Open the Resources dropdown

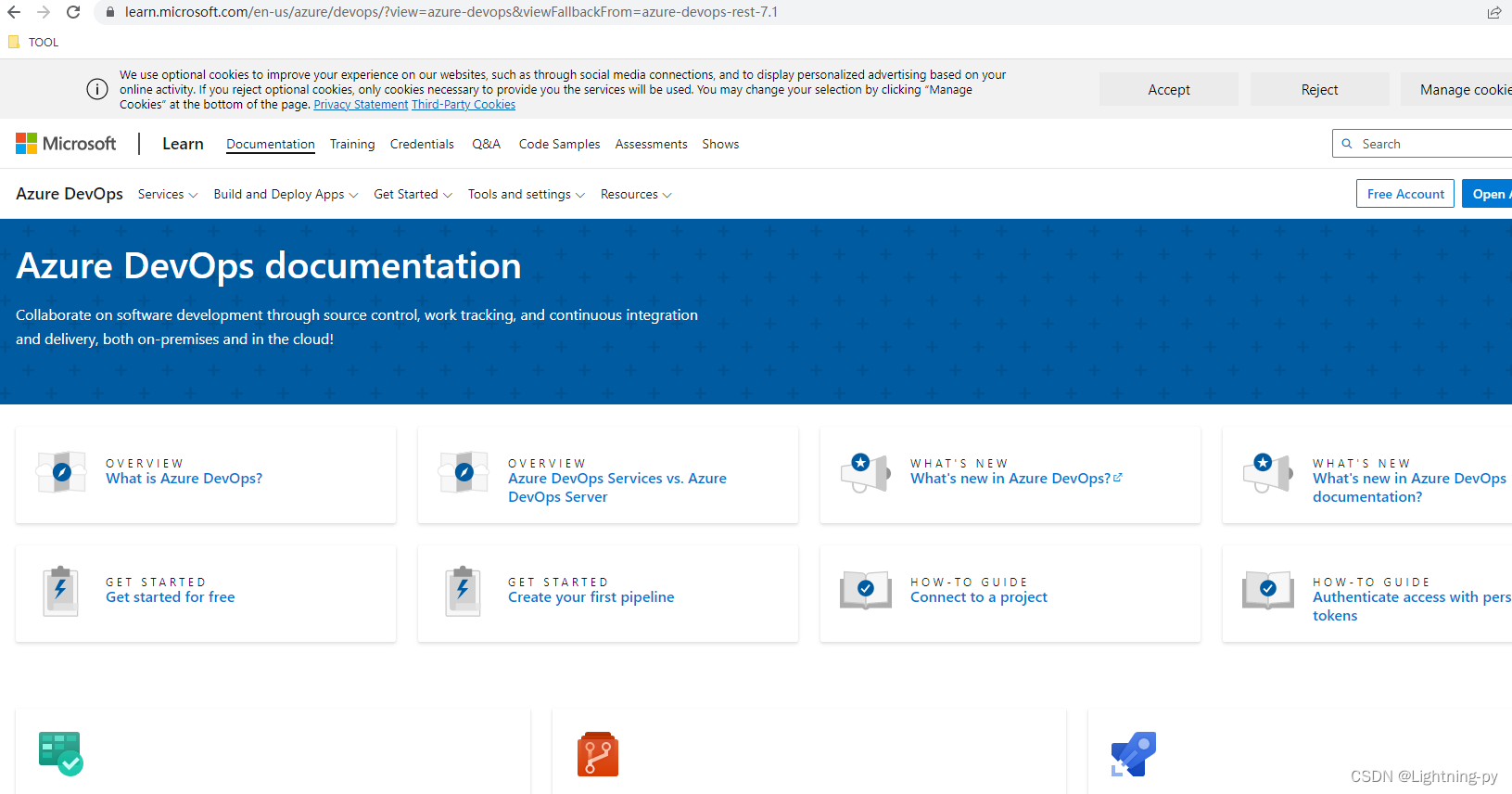click(x=636, y=194)
